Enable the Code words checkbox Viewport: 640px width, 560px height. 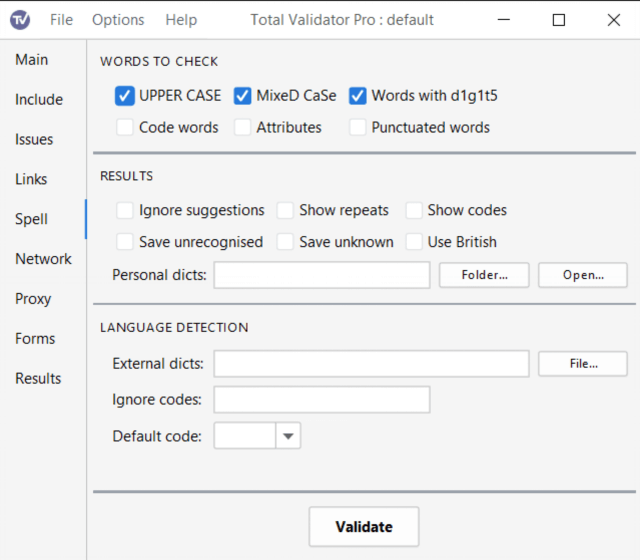tap(125, 127)
